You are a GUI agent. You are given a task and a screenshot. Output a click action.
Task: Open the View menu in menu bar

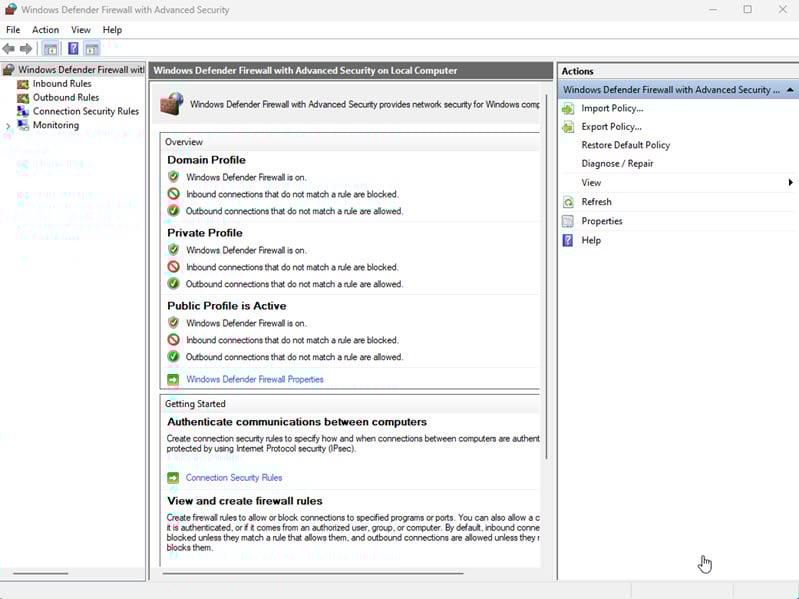point(80,30)
